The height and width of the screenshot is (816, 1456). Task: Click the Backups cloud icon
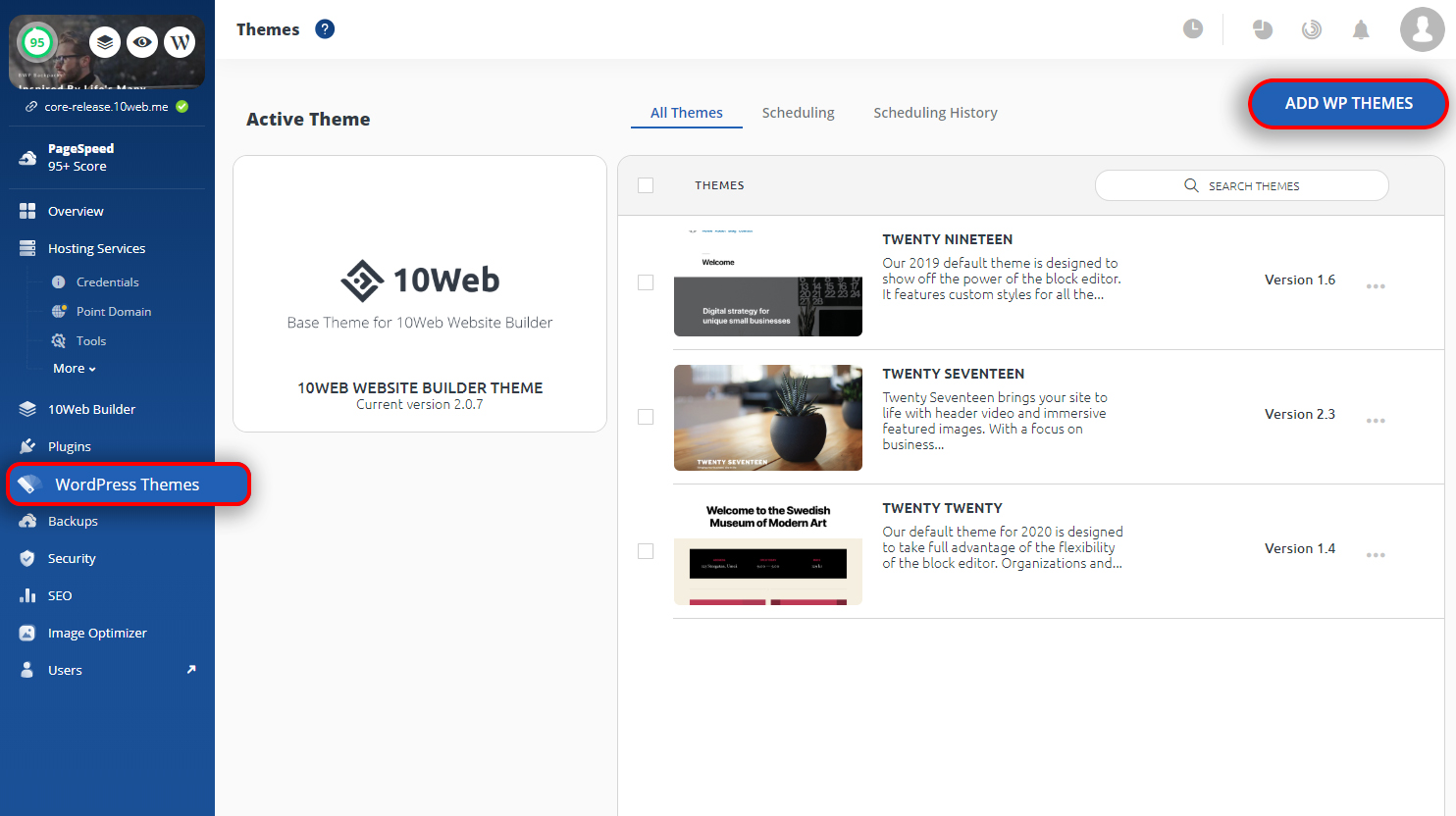27,521
